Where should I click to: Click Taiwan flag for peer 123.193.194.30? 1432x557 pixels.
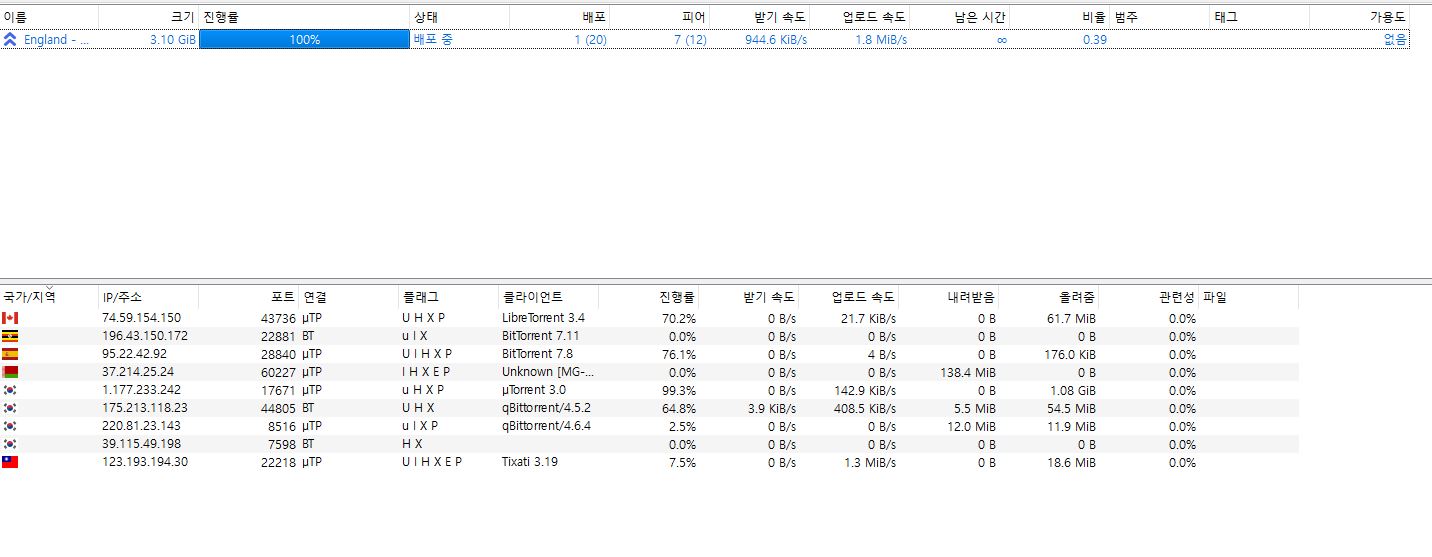point(10,462)
